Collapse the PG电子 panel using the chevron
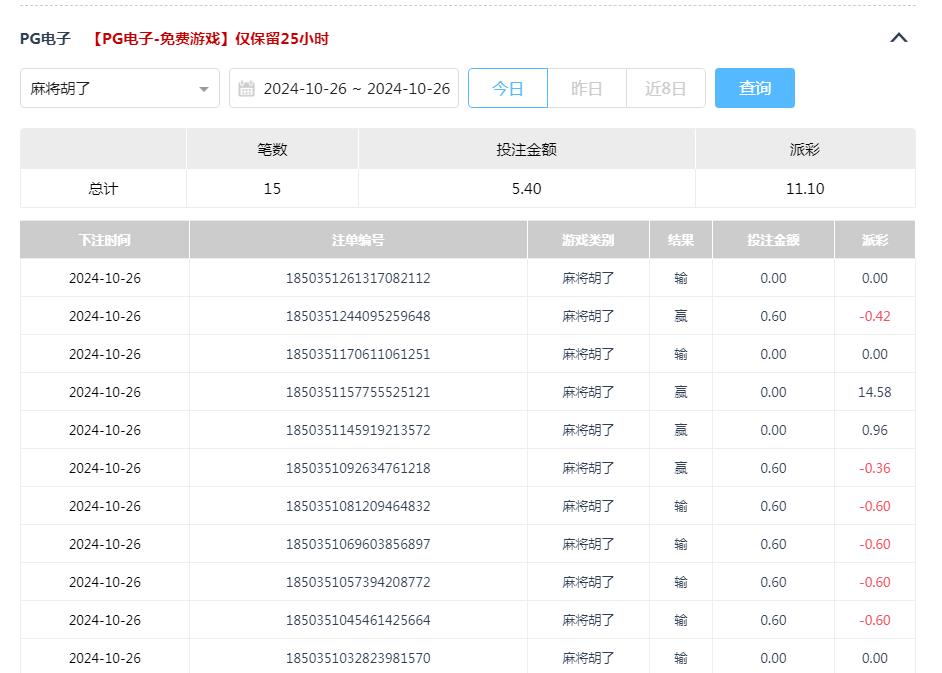The width and height of the screenshot is (942, 673). (898, 36)
